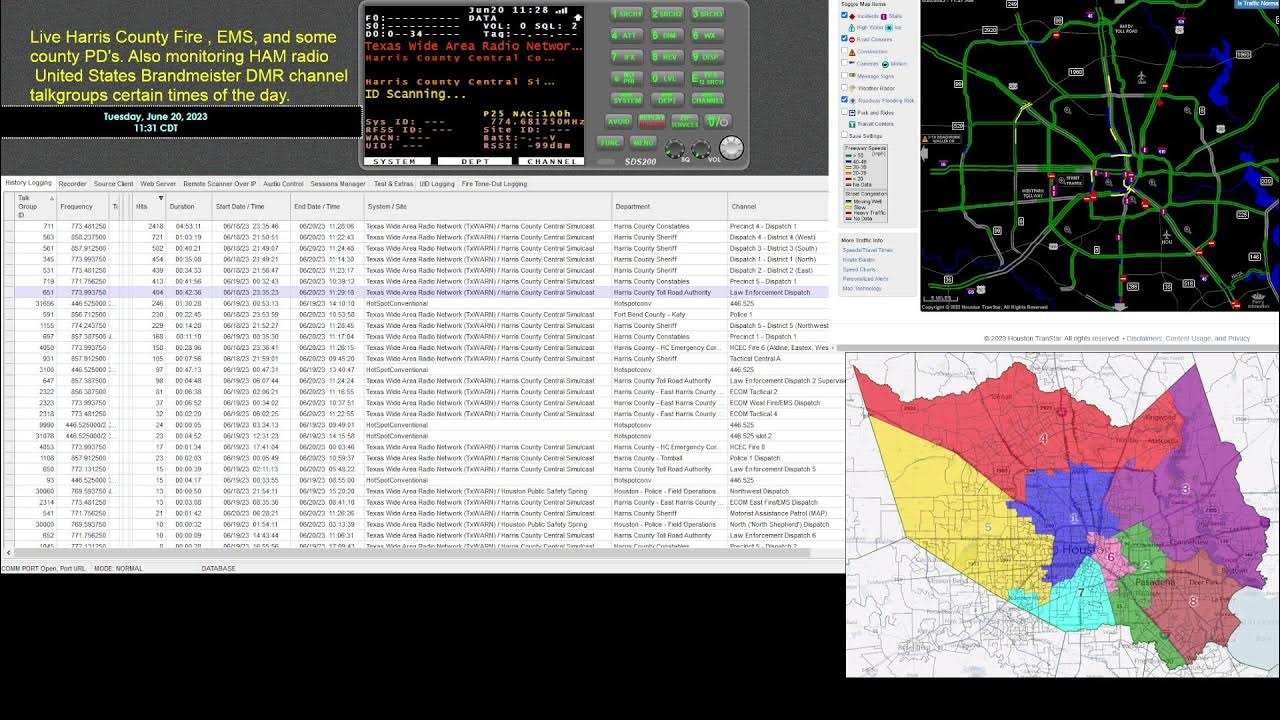Click the FUNC key on the scanner
The height and width of the screenshot is (720, 1280).
click(x=610, y=143)
